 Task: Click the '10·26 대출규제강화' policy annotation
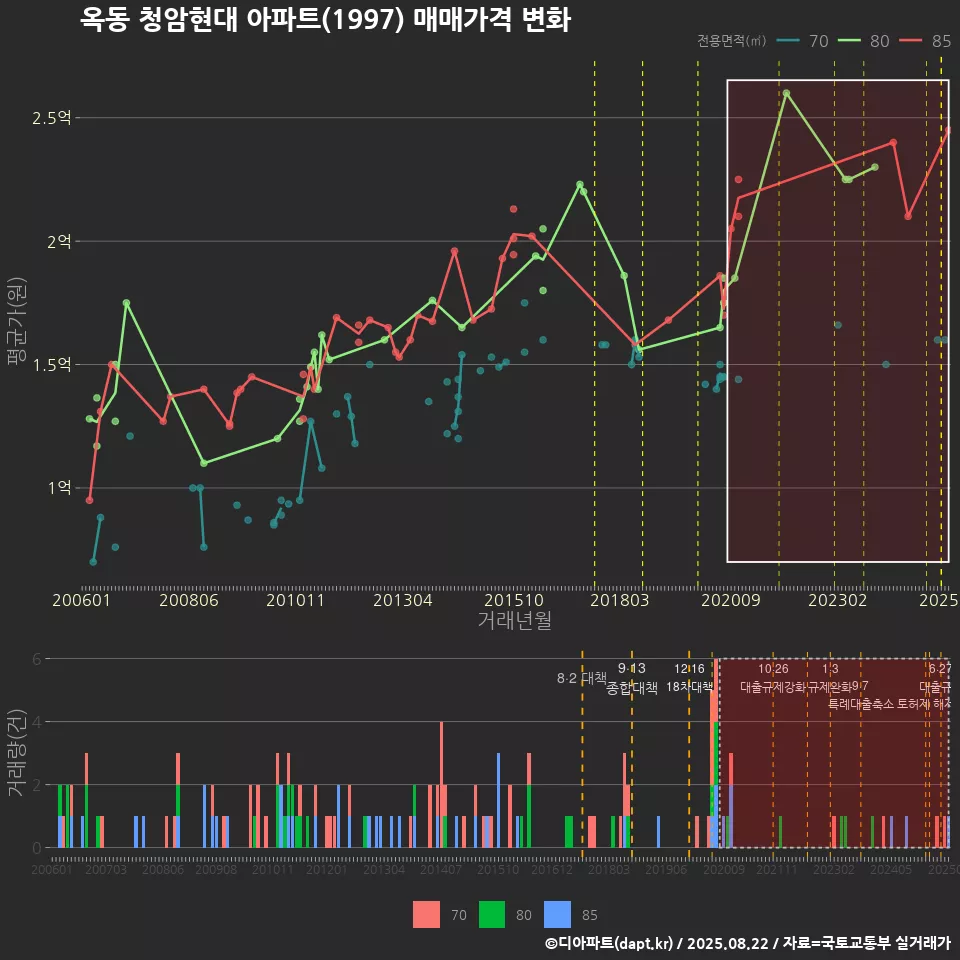[773, 678]
